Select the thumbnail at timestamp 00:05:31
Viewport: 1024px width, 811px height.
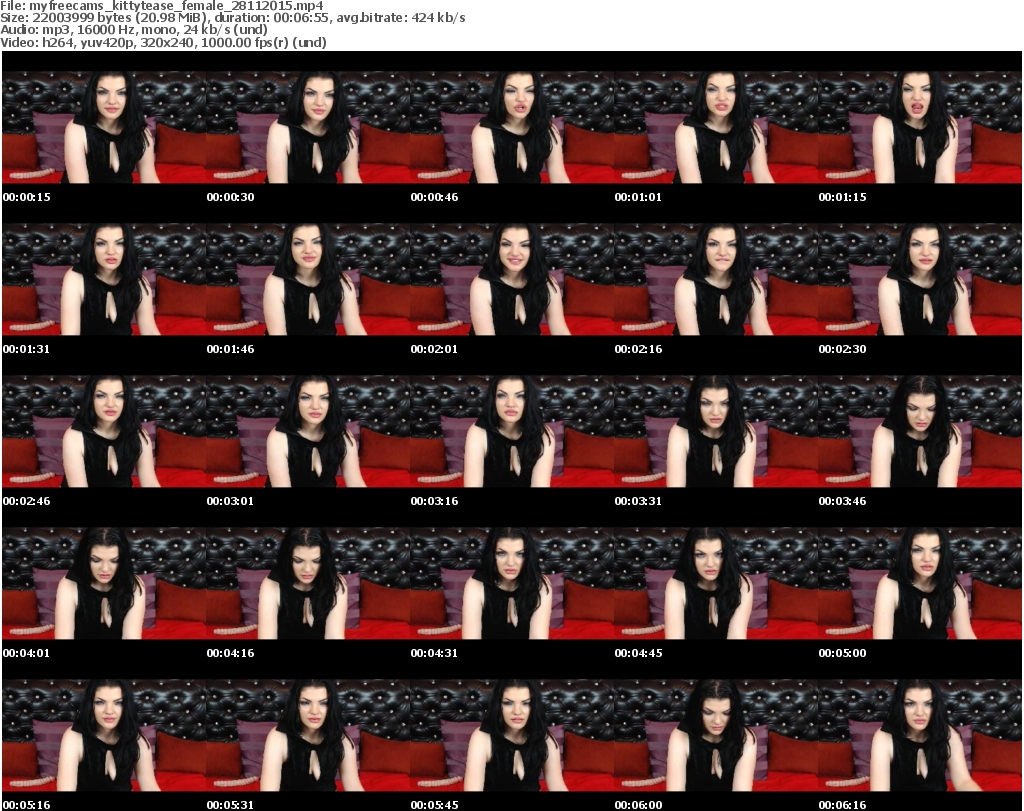tap(308, 736)
